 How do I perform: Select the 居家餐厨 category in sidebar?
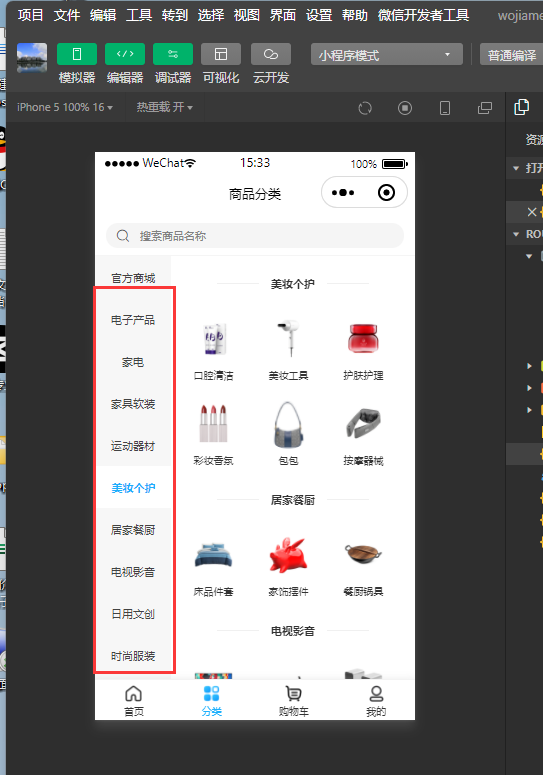(133, 530)
